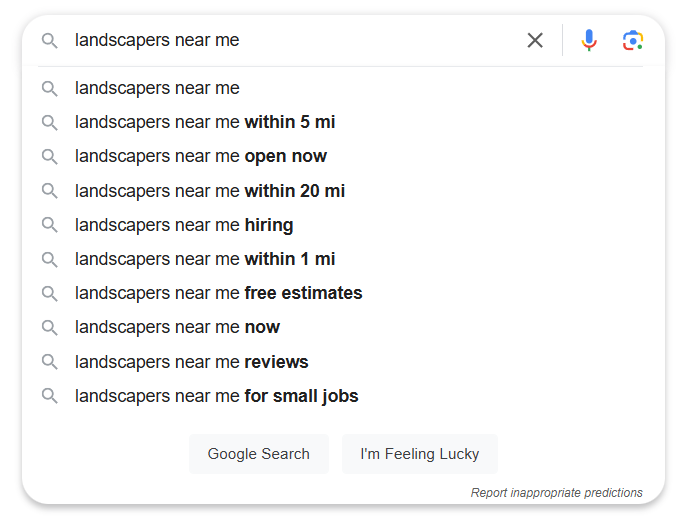The image size is (689, 516).
Task: Choose the 'landscapers near me reviews' suggestion
Action: 341,362
